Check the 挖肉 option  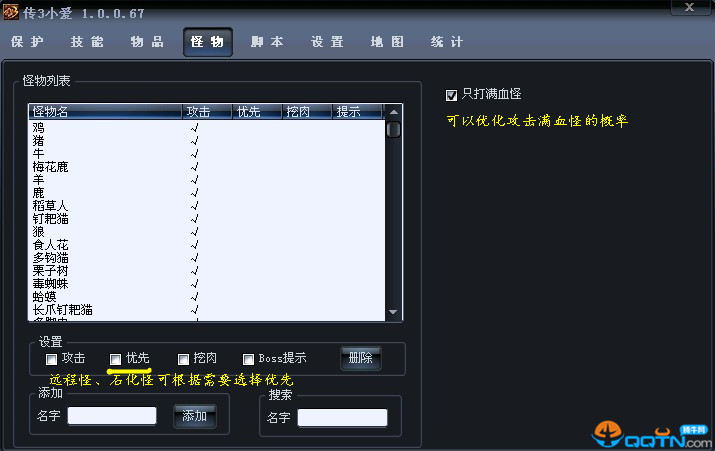click(183, 359)
